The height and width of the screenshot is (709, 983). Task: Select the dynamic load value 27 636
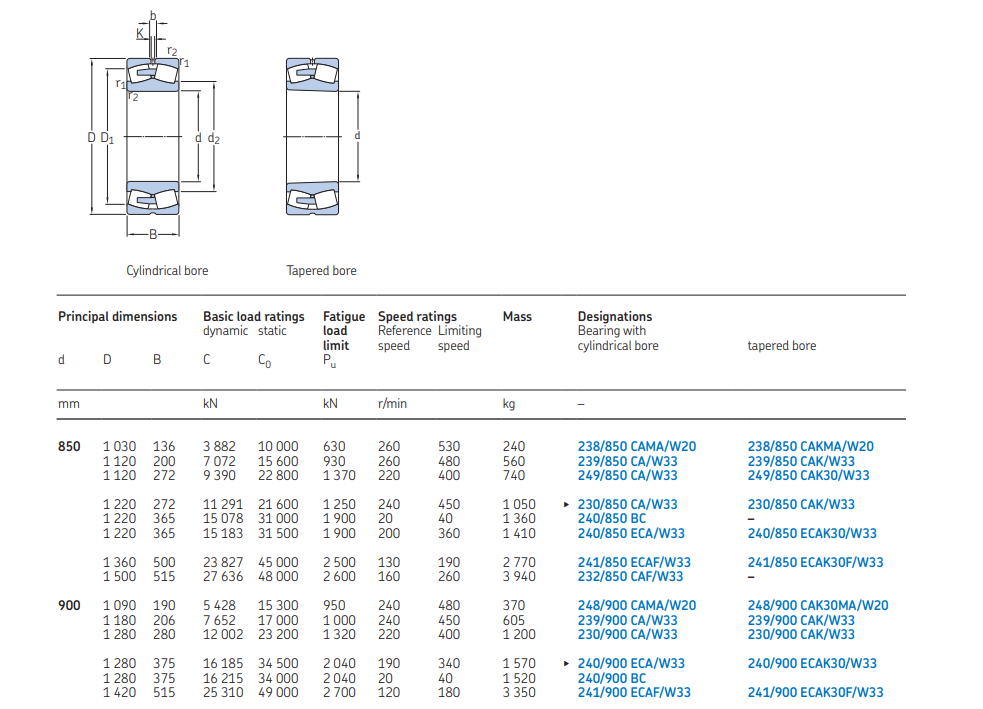point(223,576)
